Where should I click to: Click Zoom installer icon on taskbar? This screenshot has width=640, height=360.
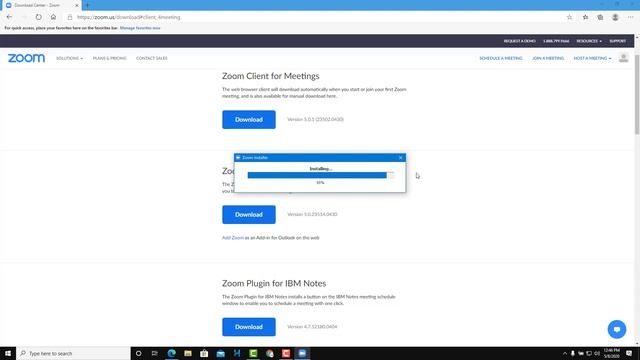click(x=302, y=353)
